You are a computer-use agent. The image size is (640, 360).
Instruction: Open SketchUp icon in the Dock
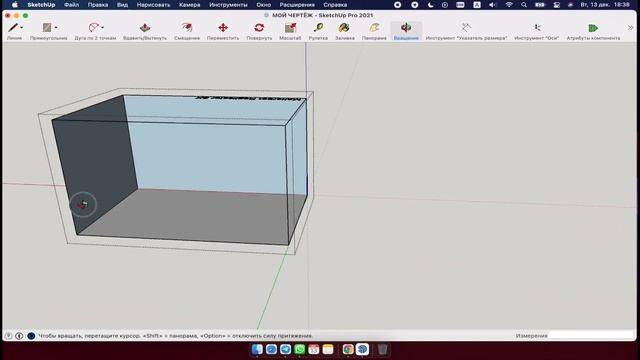362,349
